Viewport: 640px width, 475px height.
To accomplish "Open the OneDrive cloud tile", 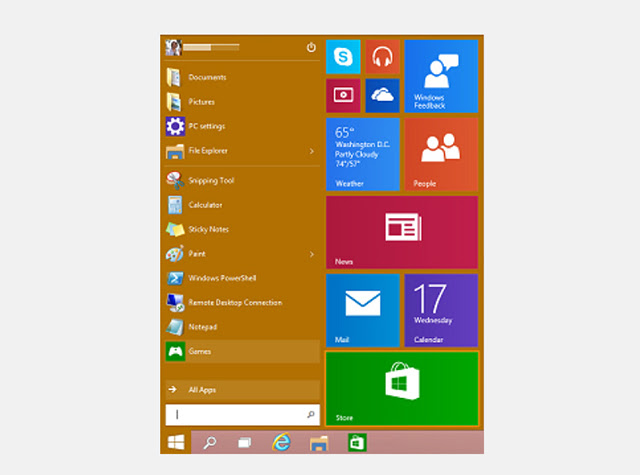I will (382, 95).
